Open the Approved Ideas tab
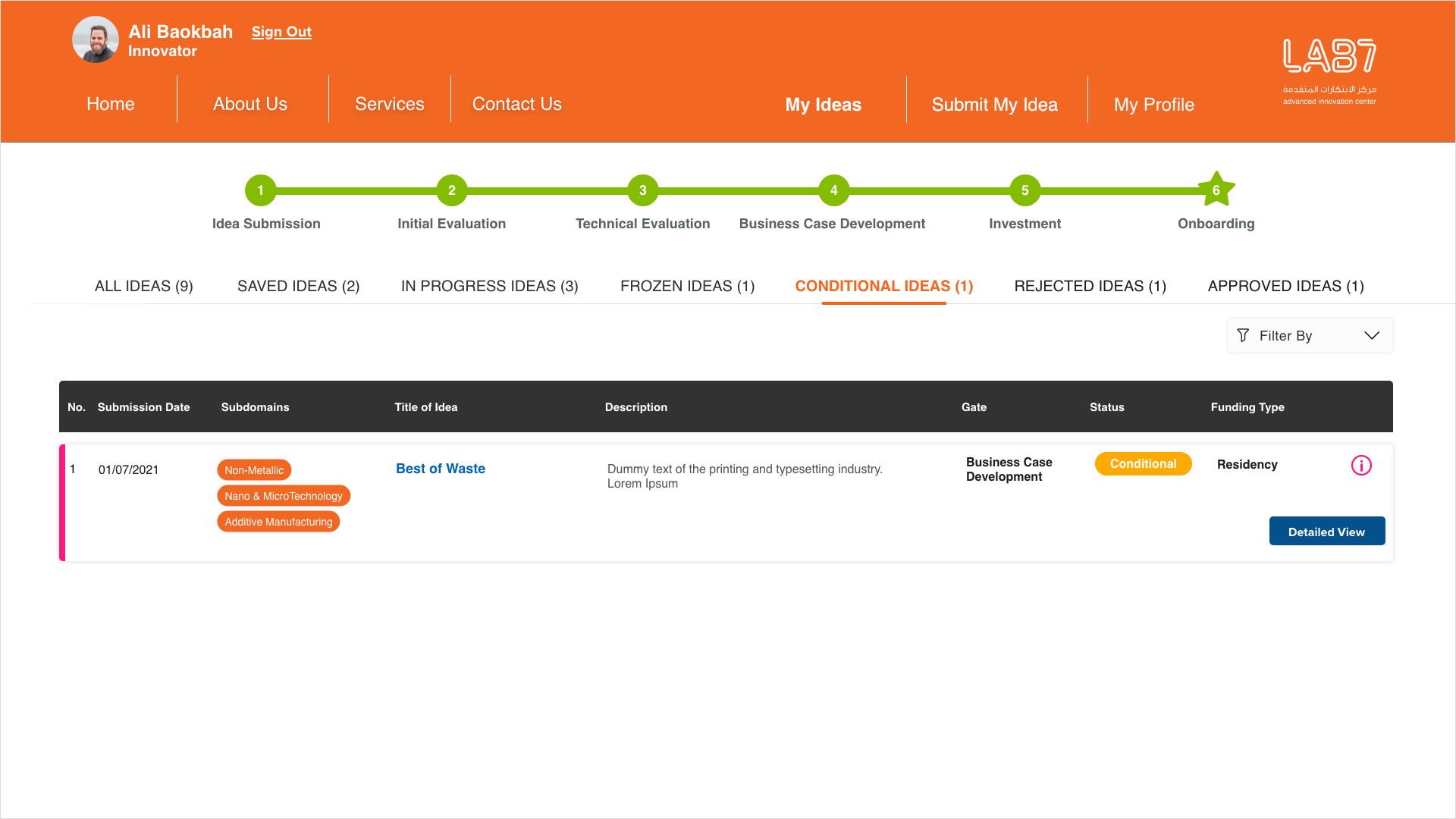Viewport: 1456px width, 819px height. (1285, 286)
